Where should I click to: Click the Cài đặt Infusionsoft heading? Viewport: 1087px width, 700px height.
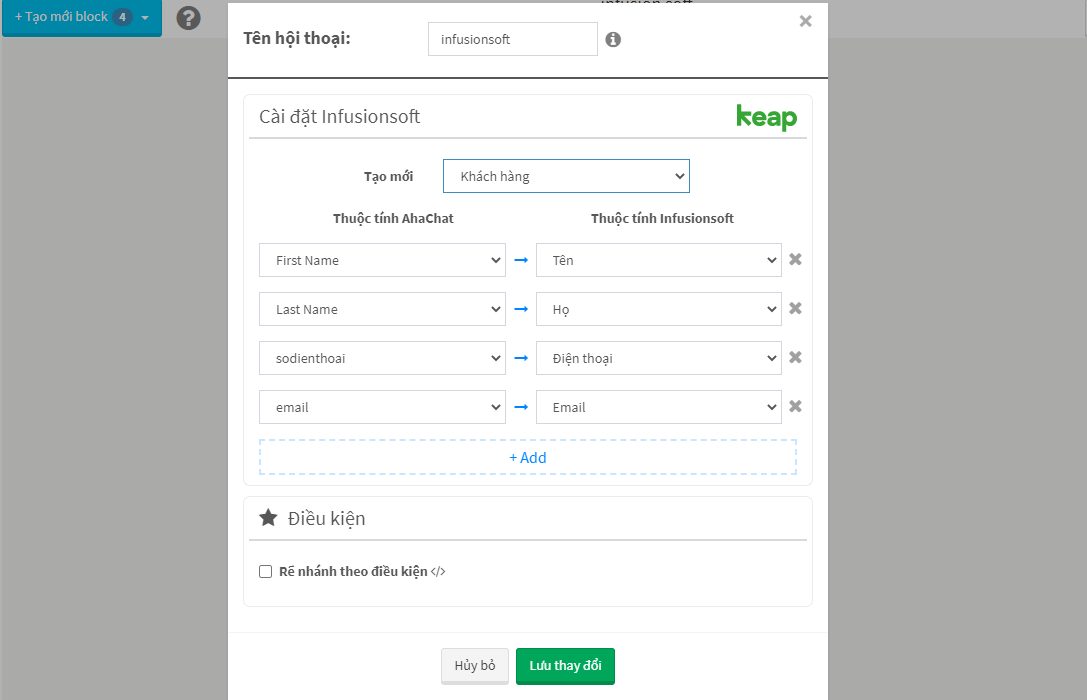(x=340, y=116)
